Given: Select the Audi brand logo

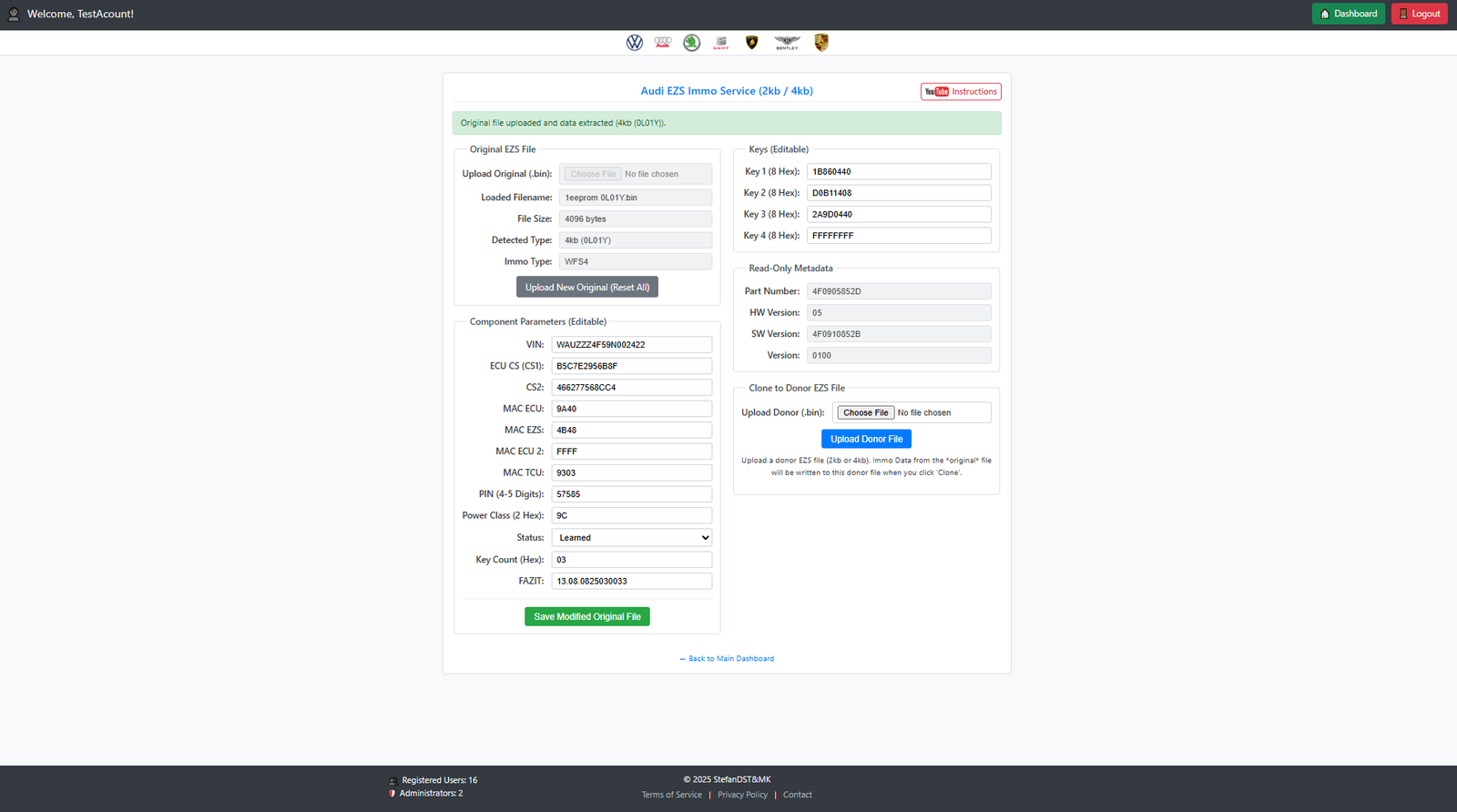Looking at the screenshot, I should point(663,42).
